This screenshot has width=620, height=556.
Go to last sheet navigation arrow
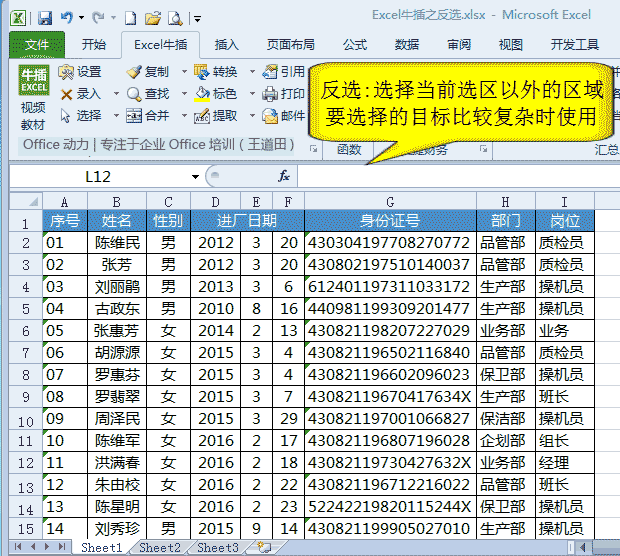62,547
